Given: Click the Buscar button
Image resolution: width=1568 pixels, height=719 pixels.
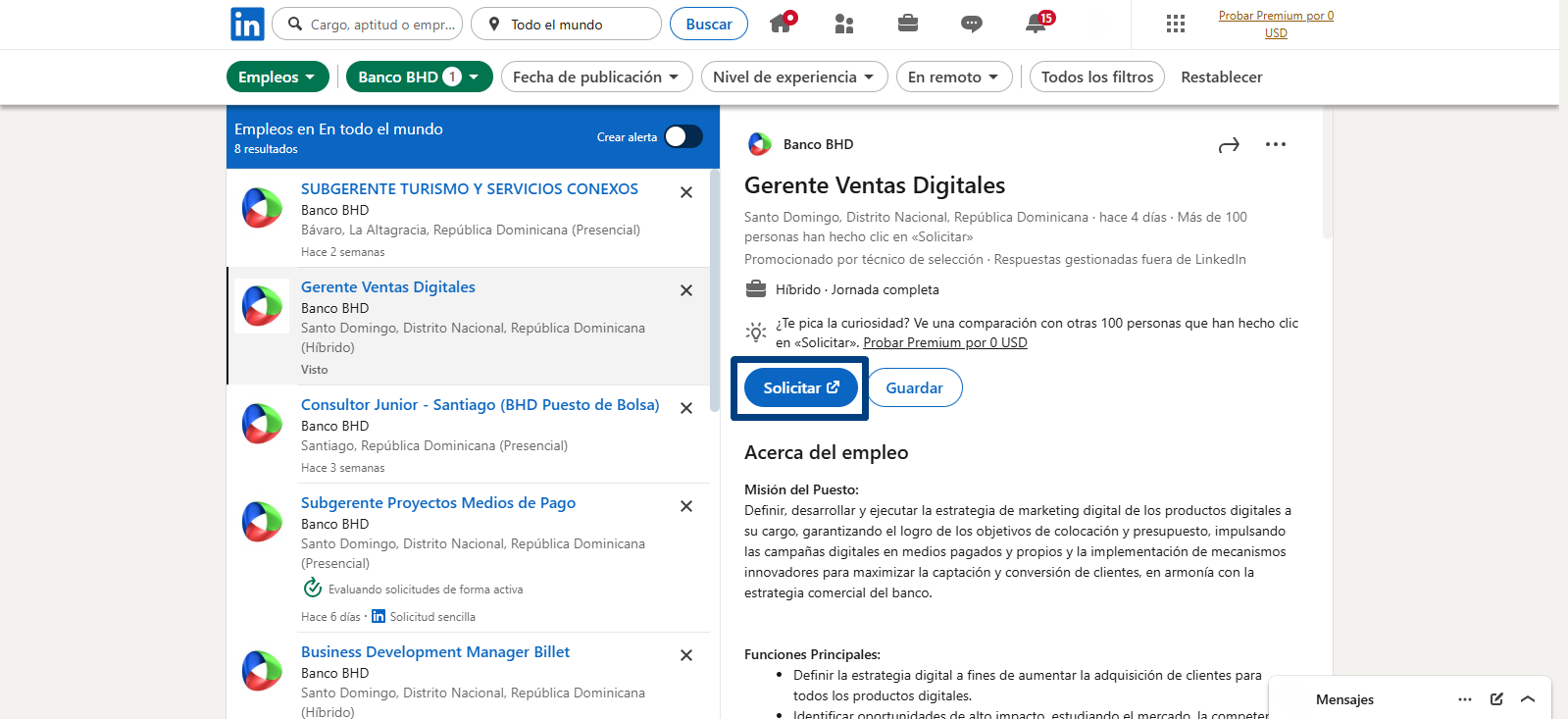Looking at the screenshot, I should click(x=709, y=24).
